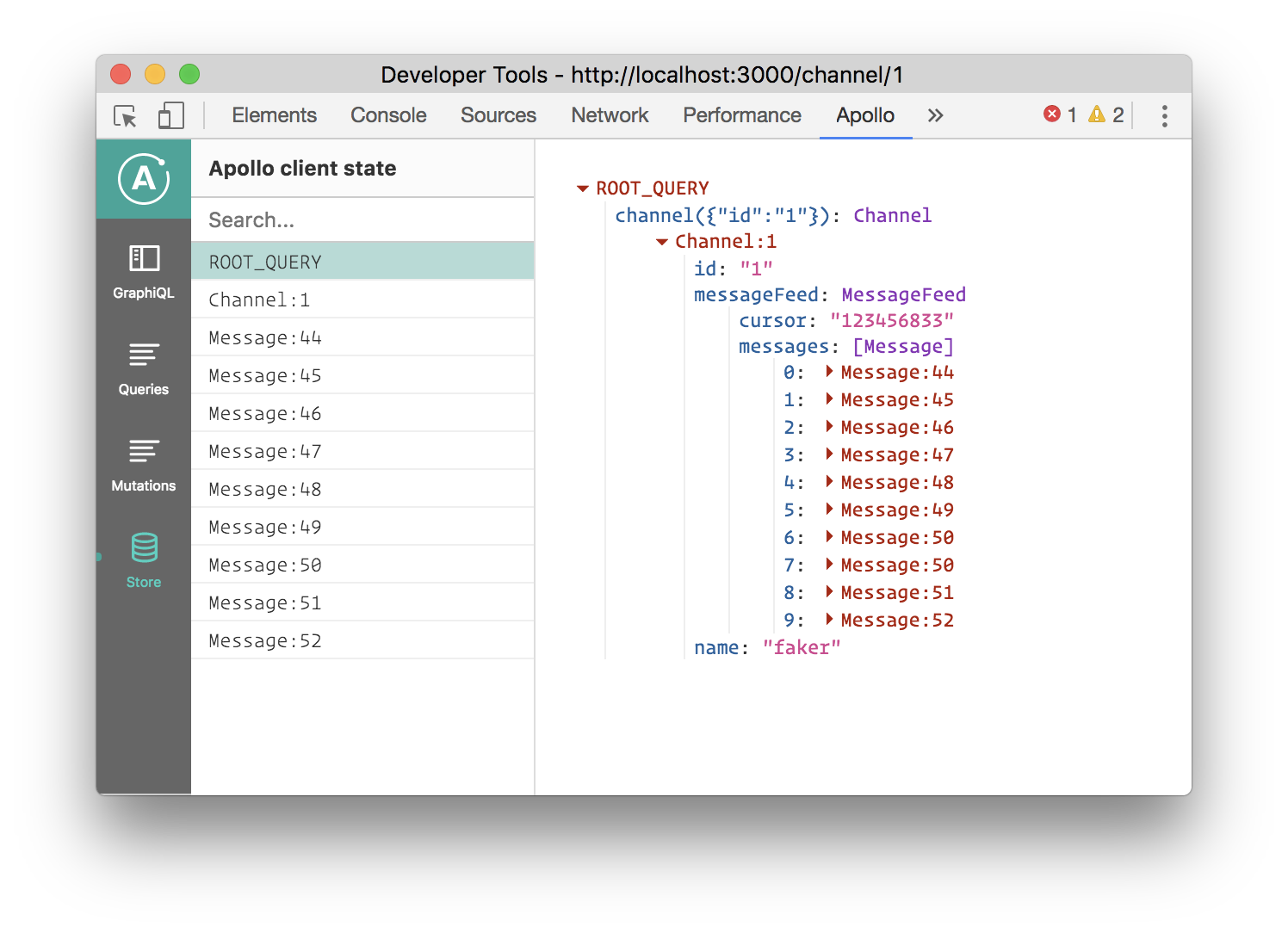
Task: Select the Store database icon
Action: tap(144, 547)
